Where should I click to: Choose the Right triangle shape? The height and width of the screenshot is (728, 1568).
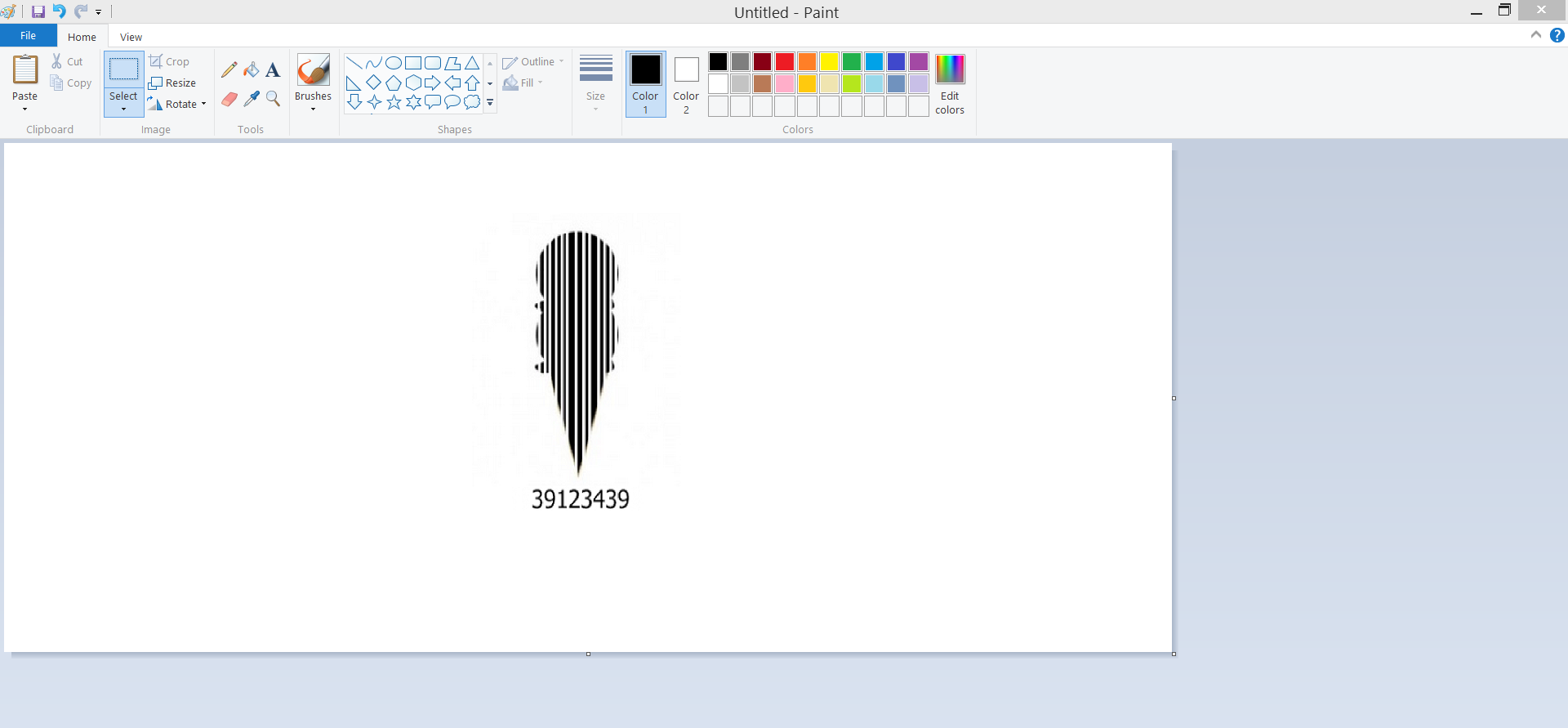pyautogui.click(x=354, y=83)
